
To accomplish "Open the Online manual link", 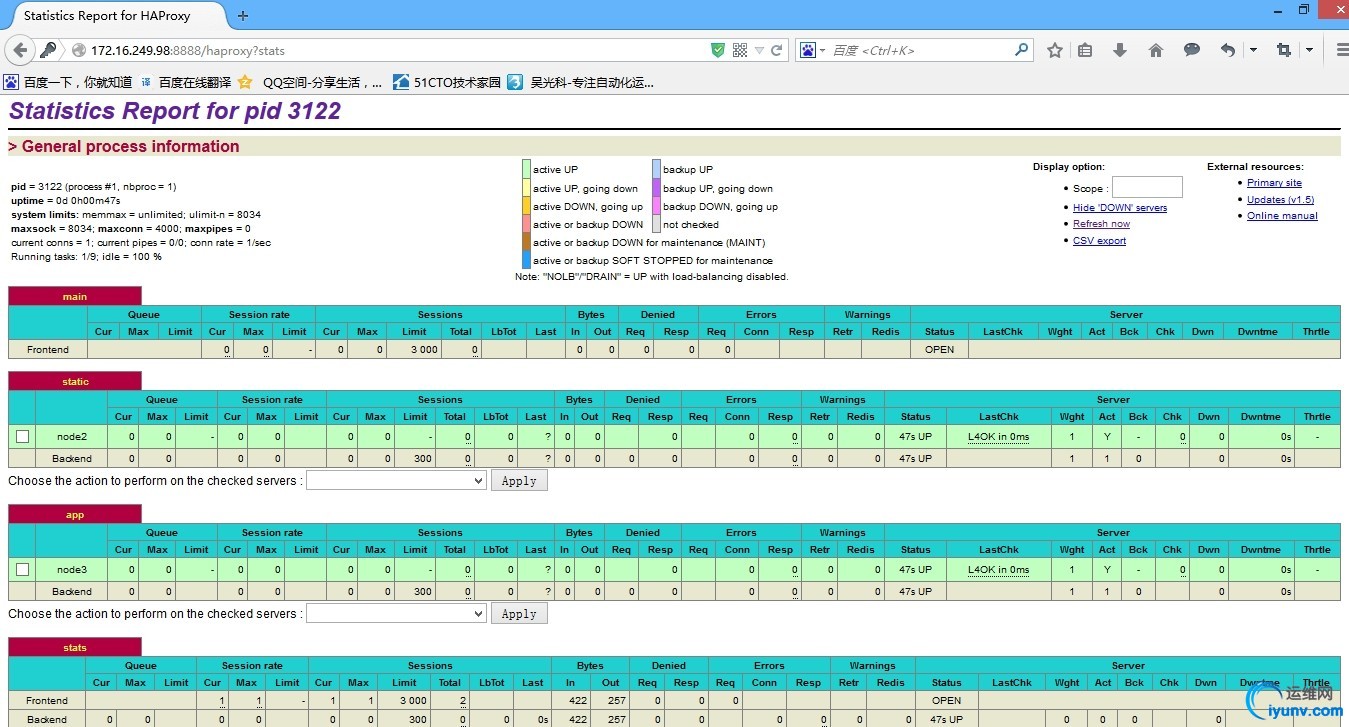I will click(x=1282, y=216).
